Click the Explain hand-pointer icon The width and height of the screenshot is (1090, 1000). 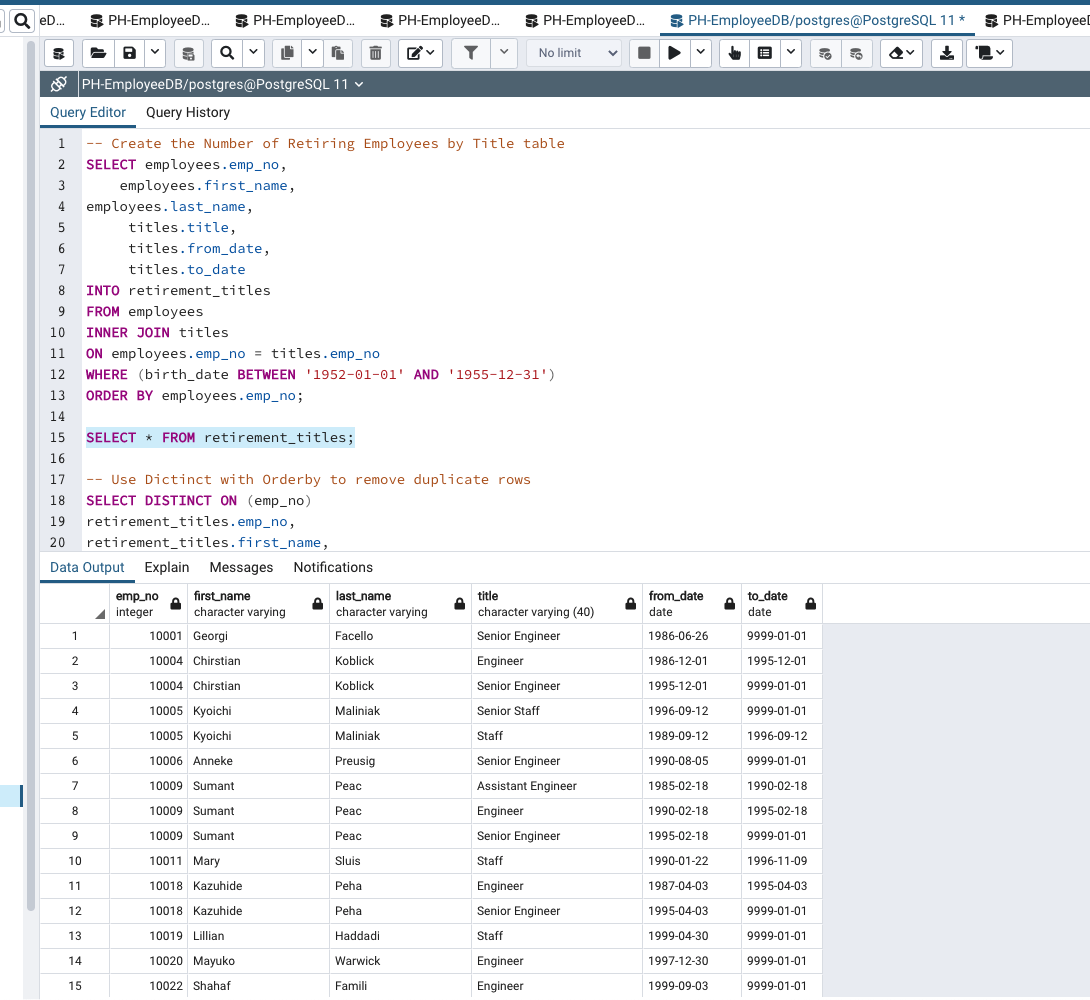(735, 54)
